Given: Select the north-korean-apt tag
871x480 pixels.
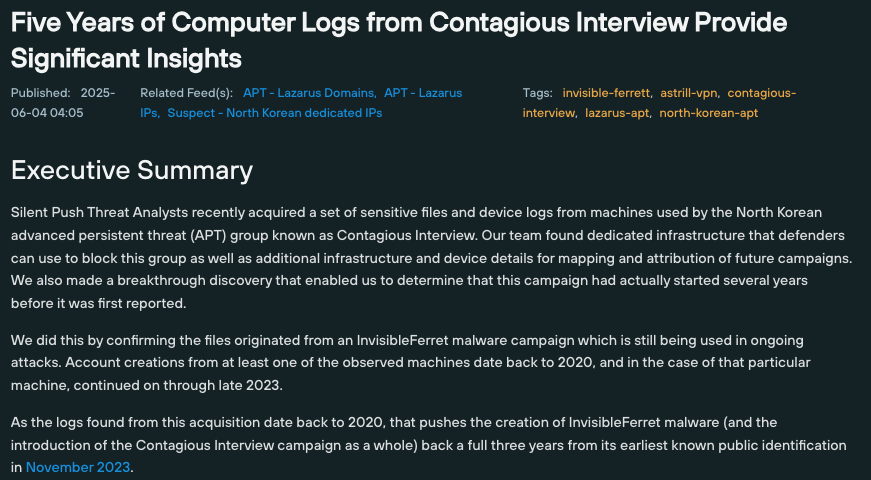Looking at the screenshot, I should coord(708,113).
